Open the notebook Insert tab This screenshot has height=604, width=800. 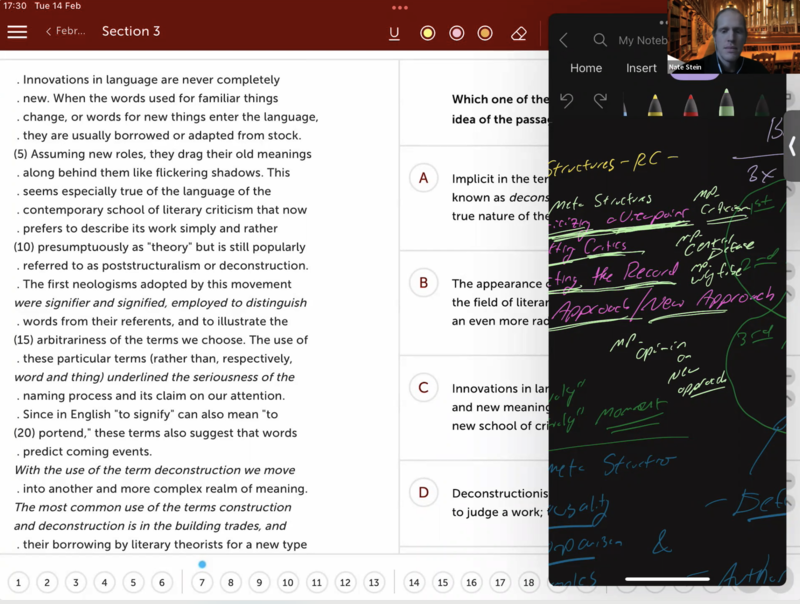pyautogui.click(x=641, y=68)
